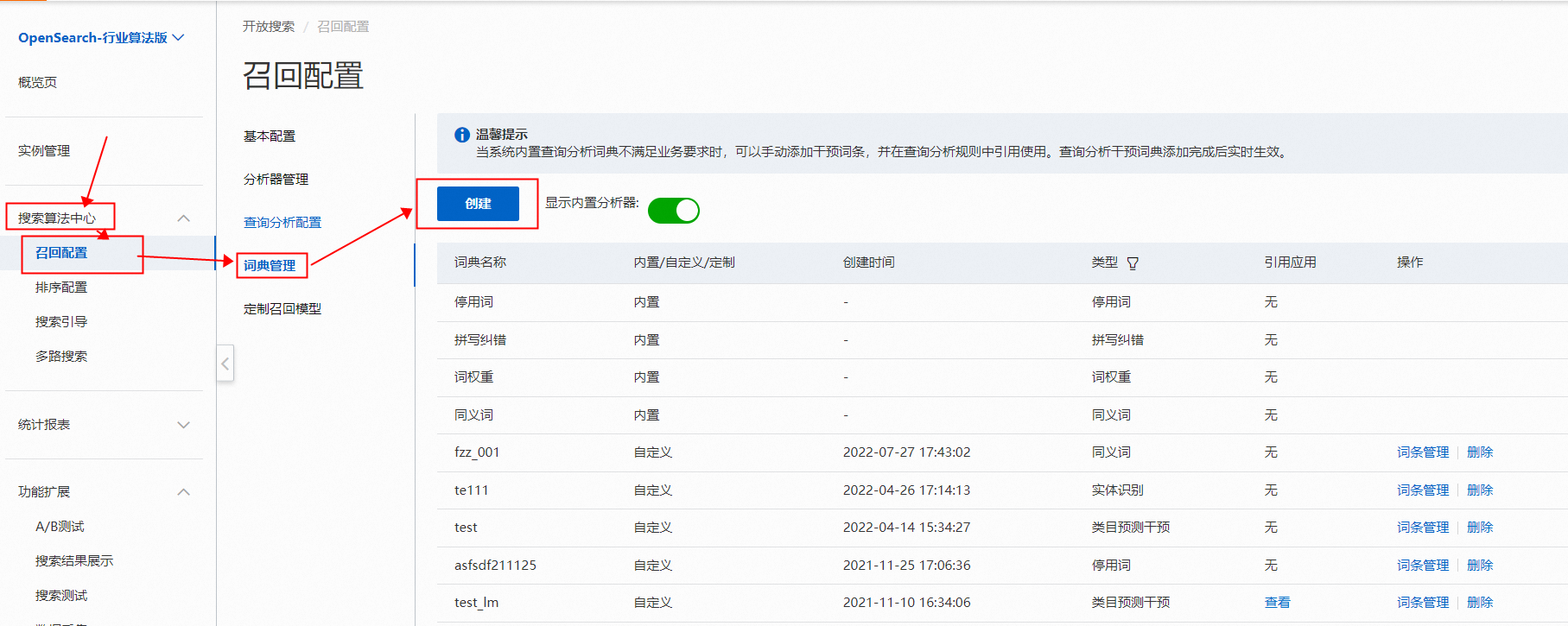Screen dimensions: 1568x626
Task: Click the asfsdf211125 dictionary name
Action: (495, 566)
